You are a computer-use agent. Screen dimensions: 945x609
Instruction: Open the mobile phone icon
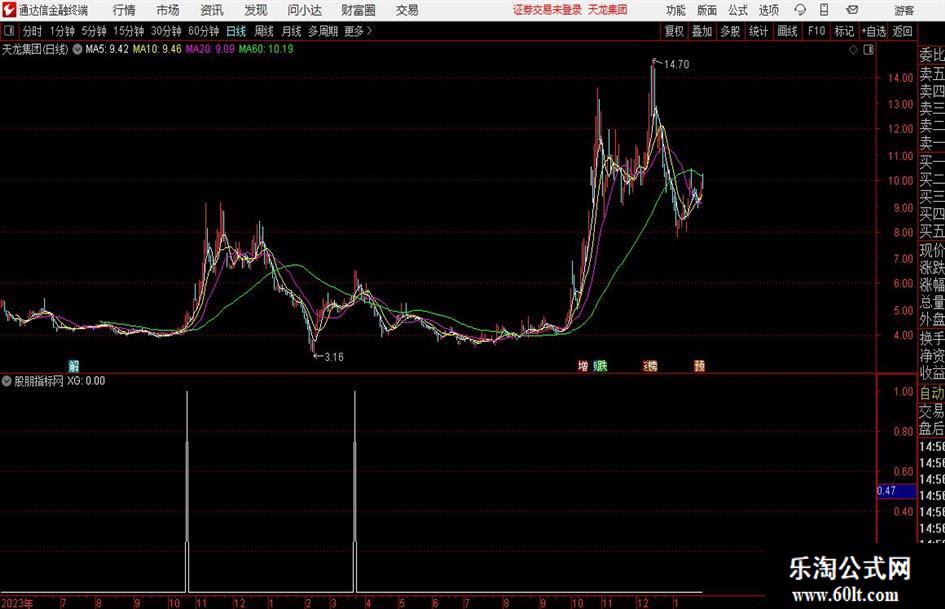824,10
